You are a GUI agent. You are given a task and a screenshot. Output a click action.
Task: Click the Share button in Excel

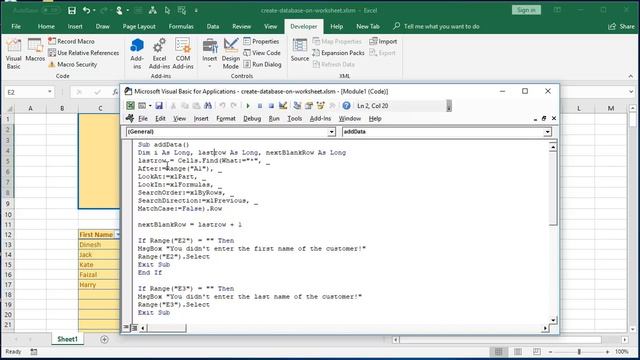[x=622, y=26]
